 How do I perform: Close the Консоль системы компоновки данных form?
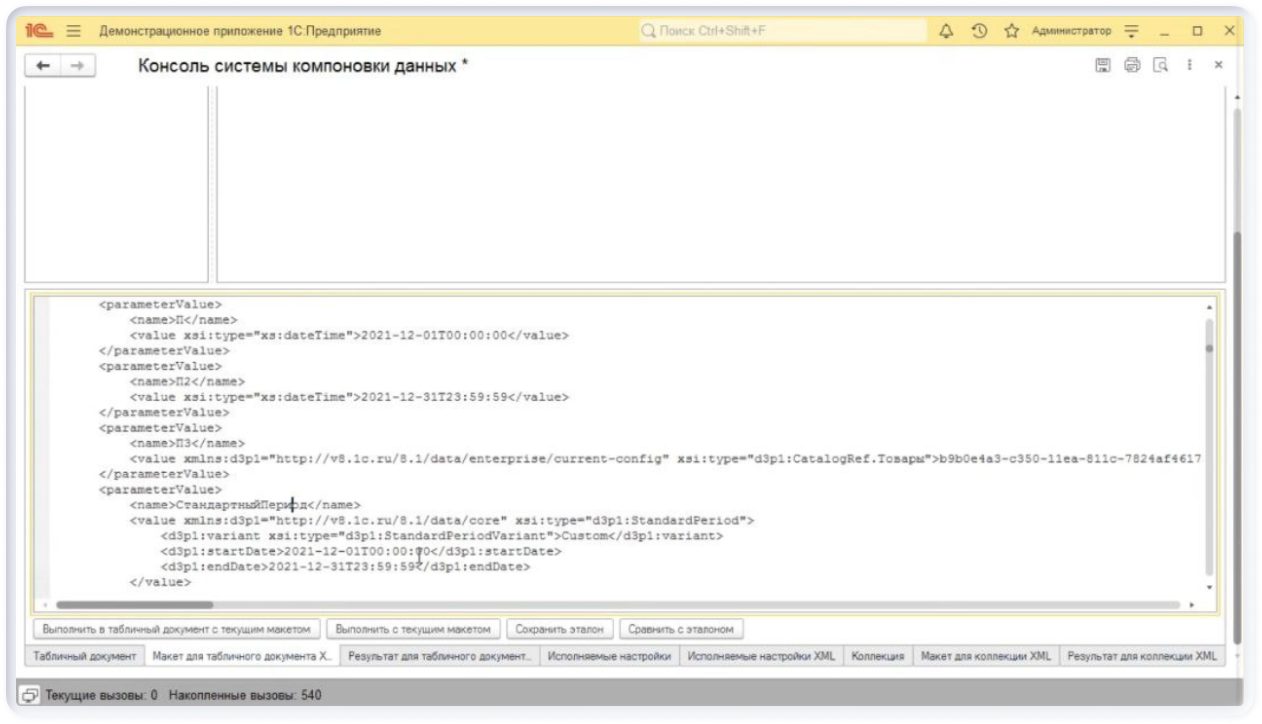click(x=1218, y=65)
